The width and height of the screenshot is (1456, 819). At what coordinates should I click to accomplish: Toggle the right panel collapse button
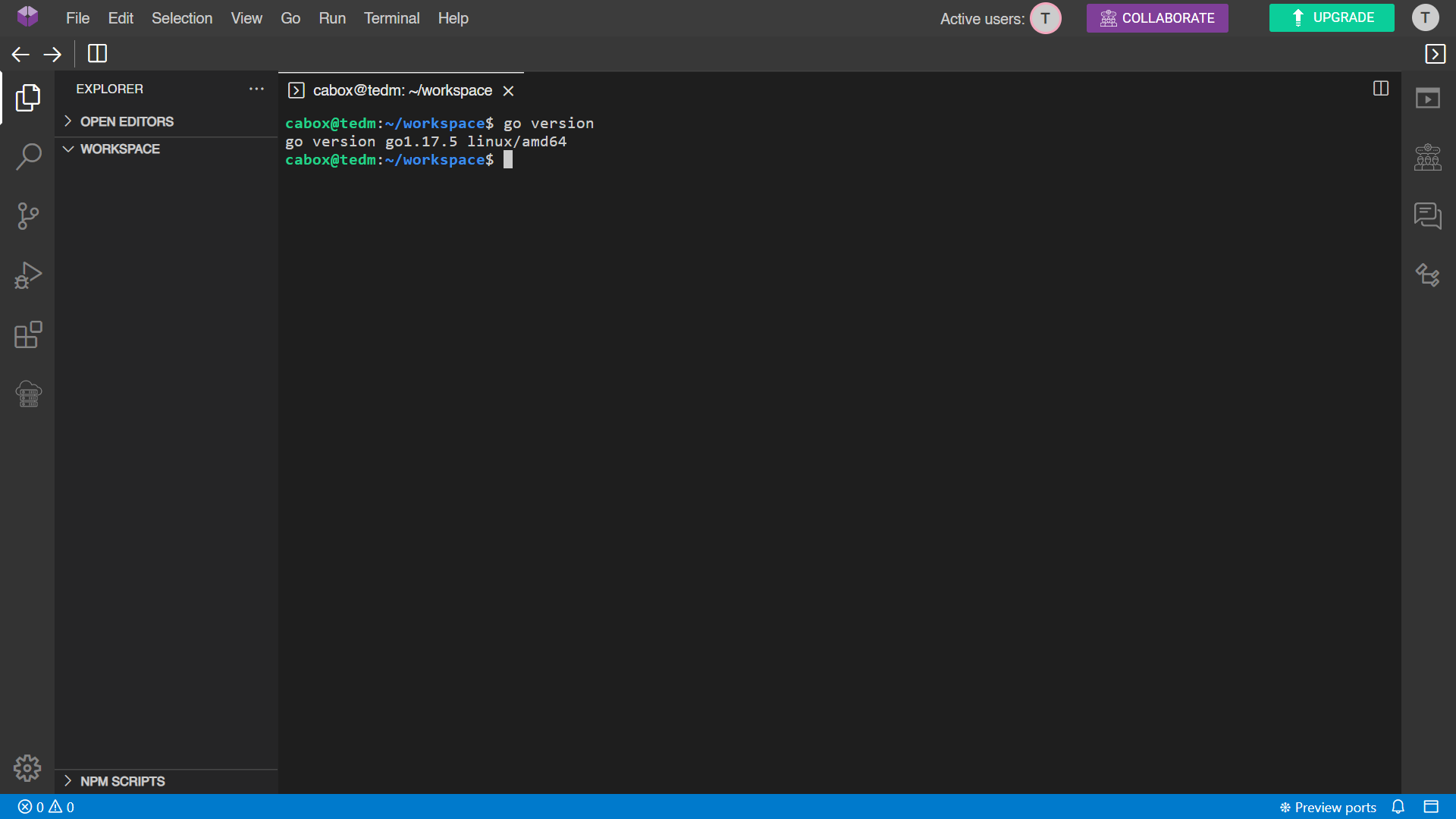click(1435, 54)
